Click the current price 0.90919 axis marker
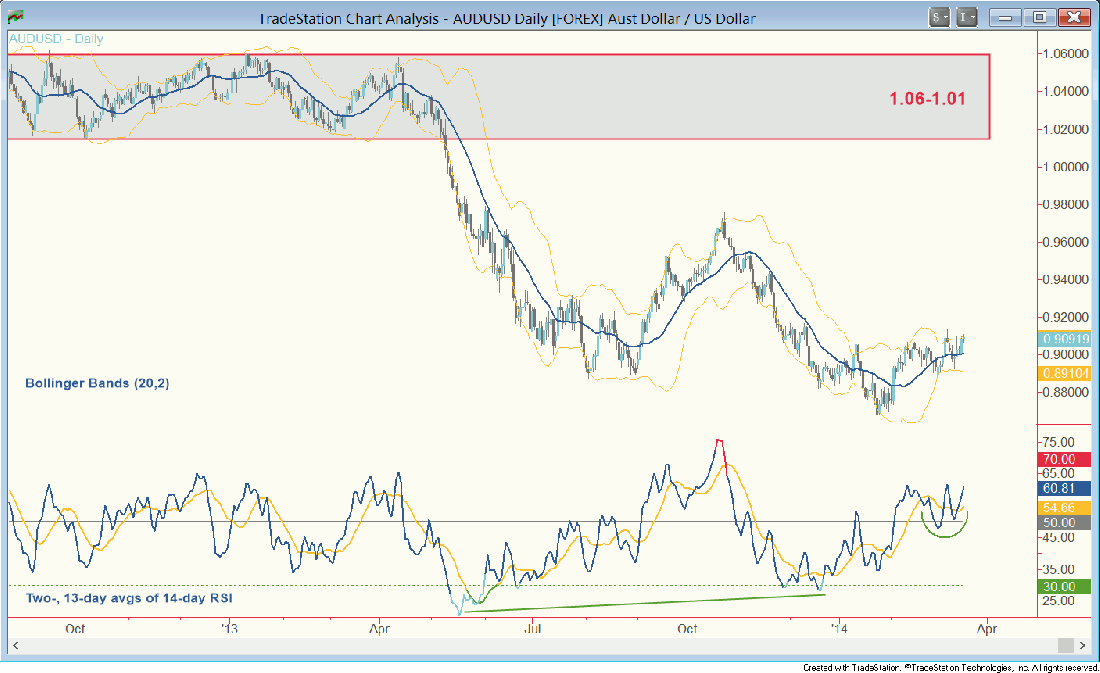Viewport: 1100px width, 673px height. point(1063,339)
